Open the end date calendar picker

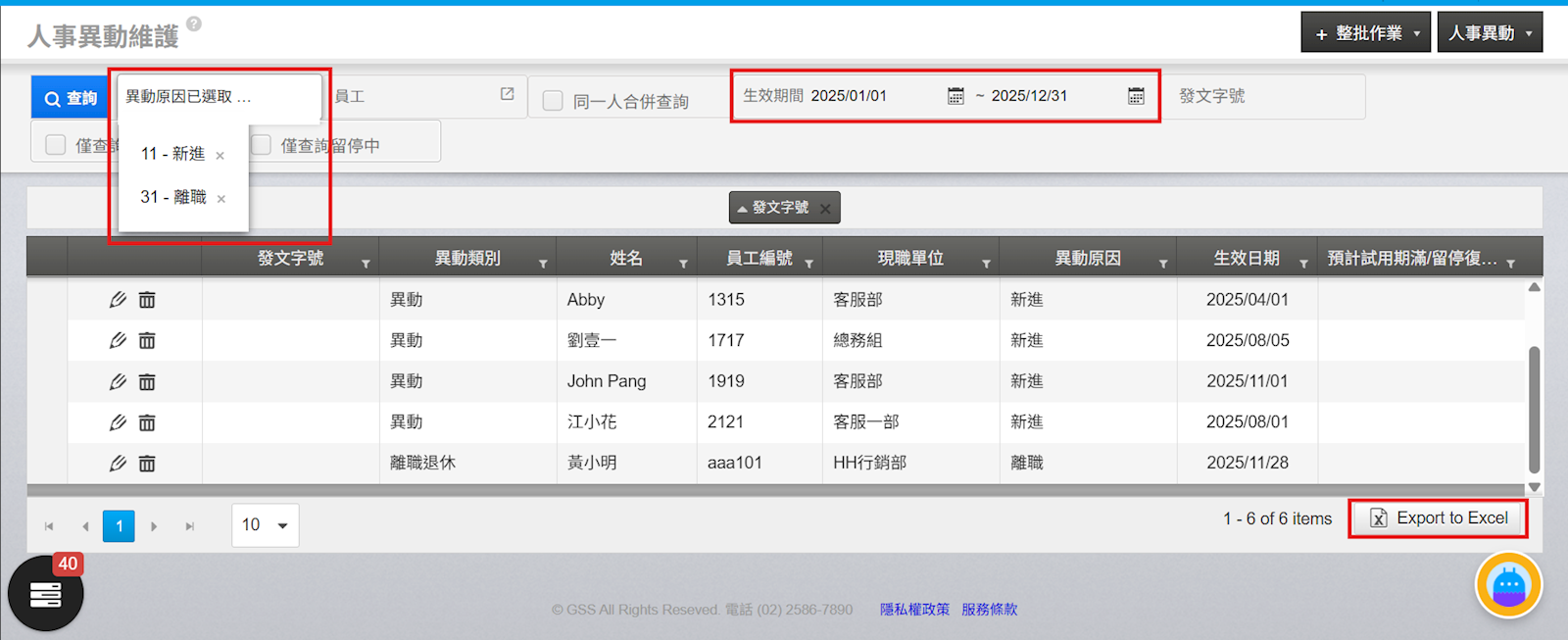click(x=1136, y=96)
